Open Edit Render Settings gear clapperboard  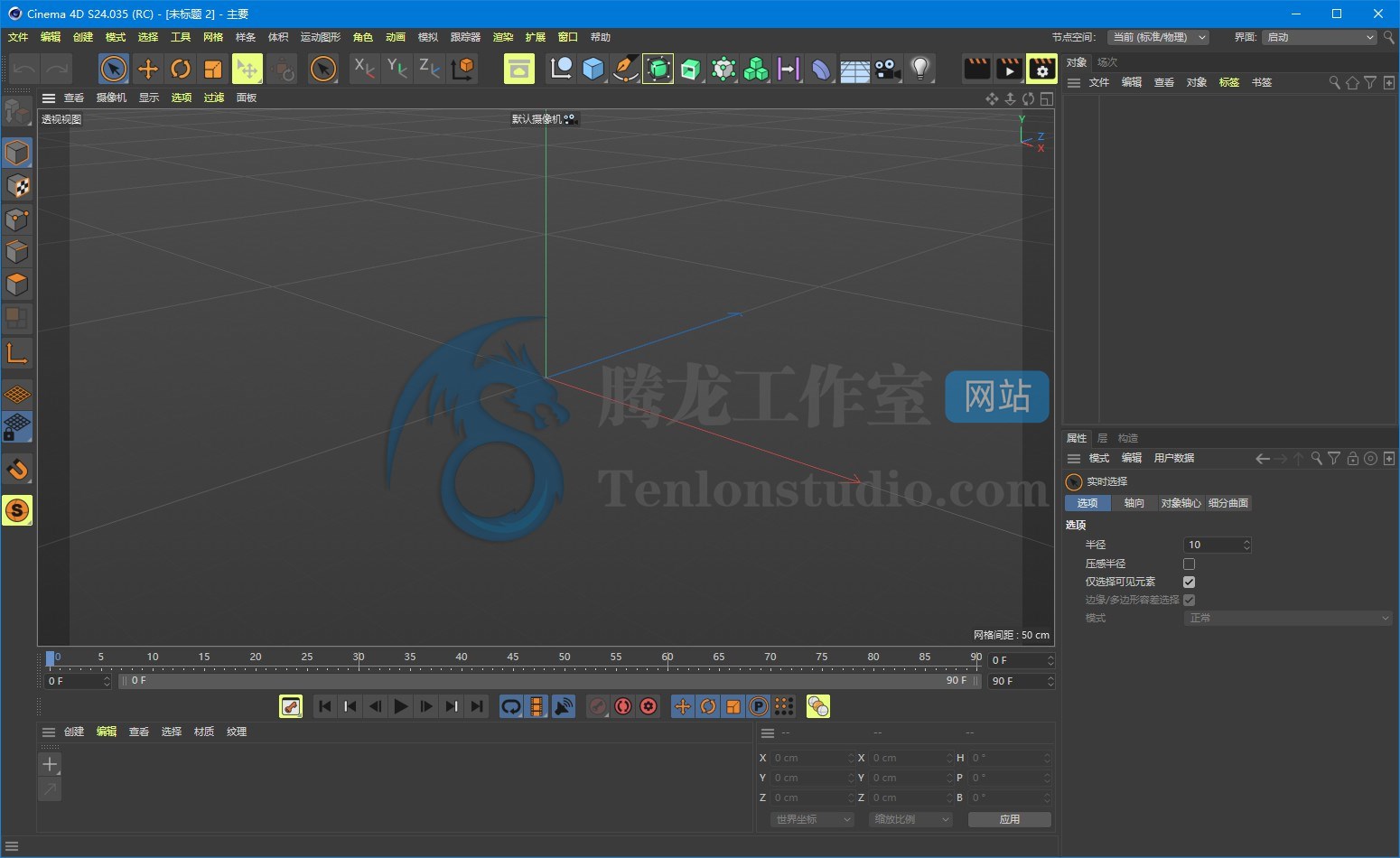1041,69
